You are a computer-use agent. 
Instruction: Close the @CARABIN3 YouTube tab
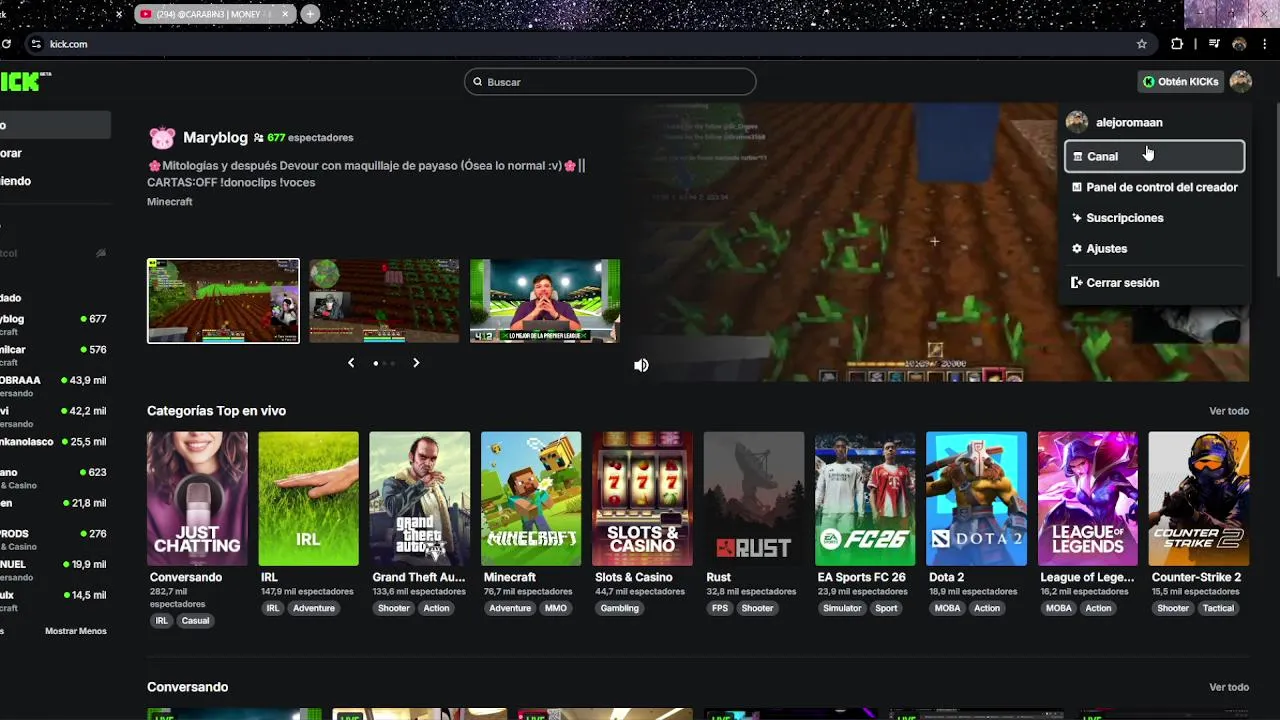point(285,14)
